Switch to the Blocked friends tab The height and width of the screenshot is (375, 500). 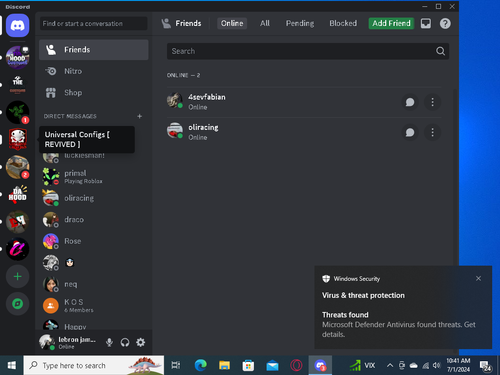coord(343,23)
